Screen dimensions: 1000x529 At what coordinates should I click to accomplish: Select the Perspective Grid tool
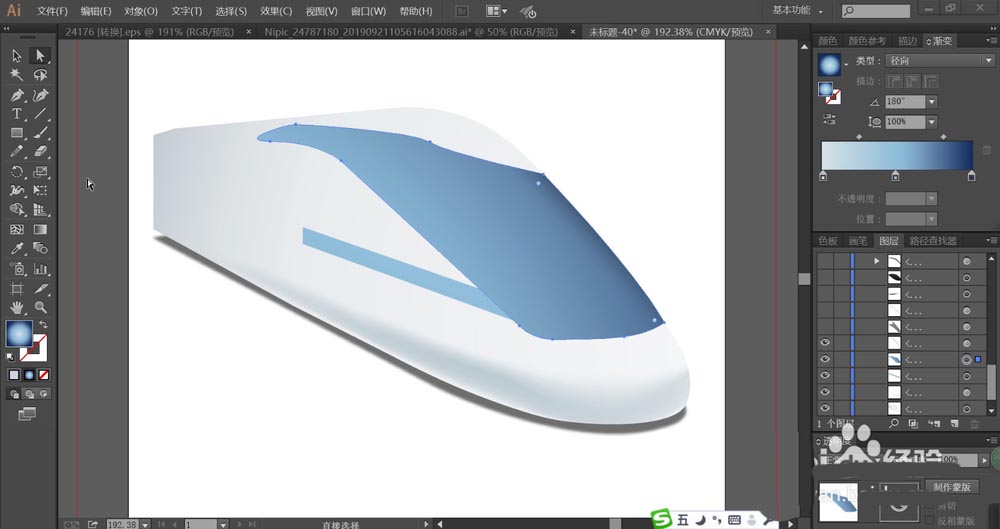[x=40, y=210]
